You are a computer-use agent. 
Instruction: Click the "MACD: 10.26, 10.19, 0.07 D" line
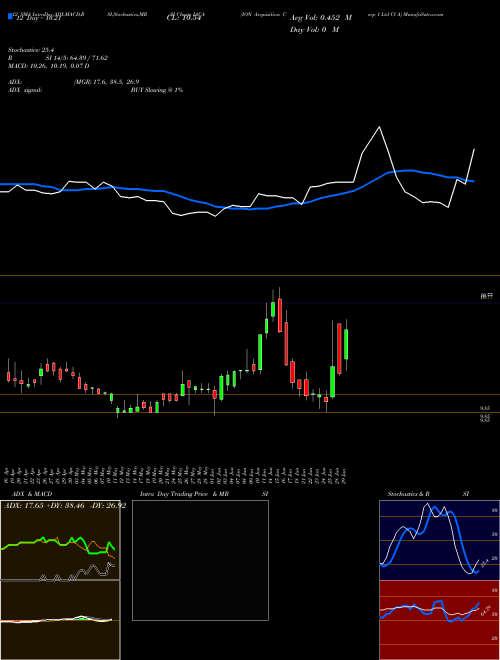49,66
